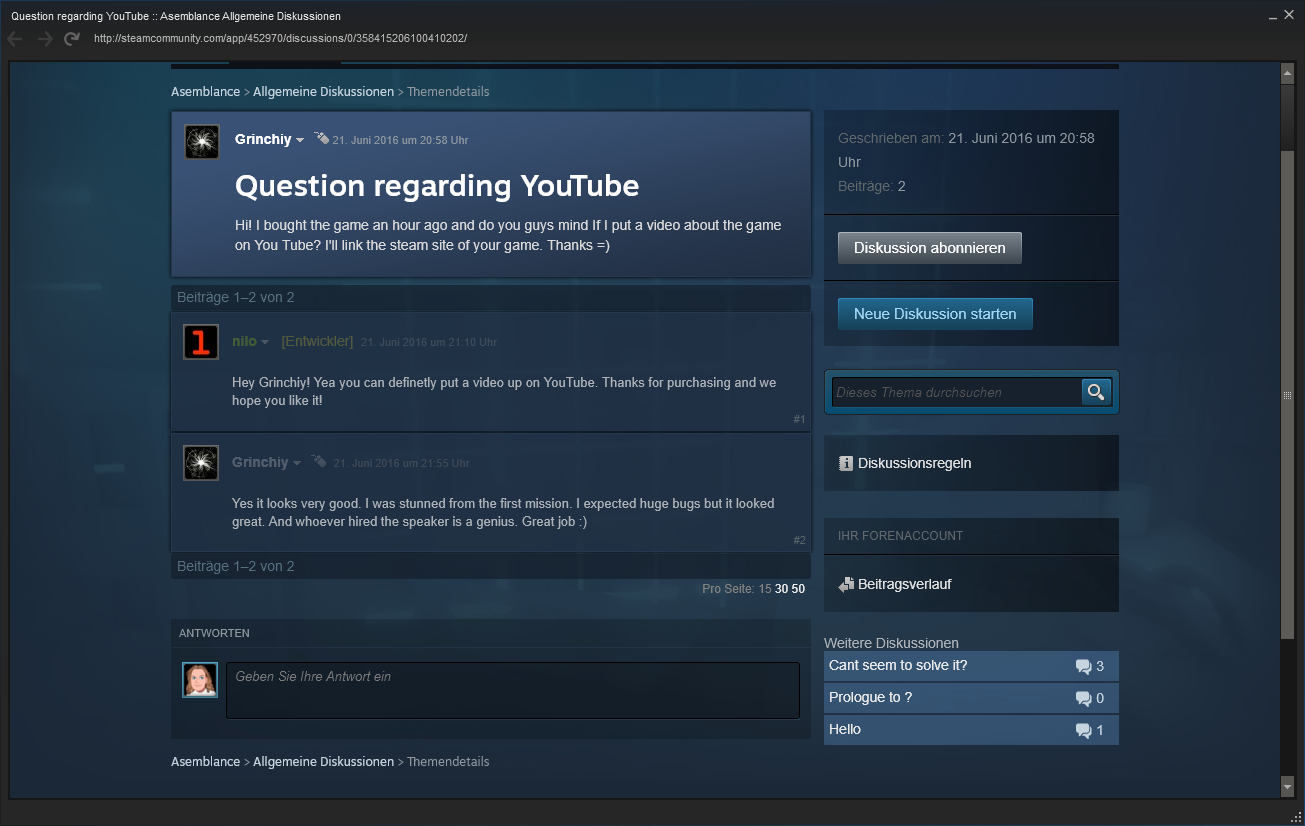Click into the reply text box
This screenshot has height=826, width=1305.
coord(512,690)
